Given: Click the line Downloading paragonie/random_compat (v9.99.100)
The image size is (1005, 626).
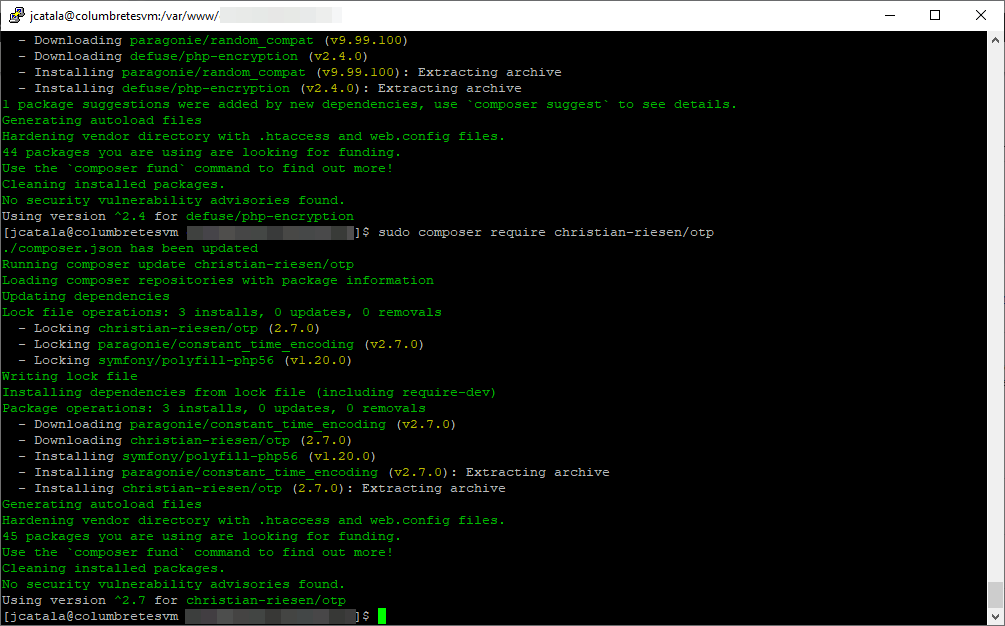Looking at the screenshot, I should point(213,40).
